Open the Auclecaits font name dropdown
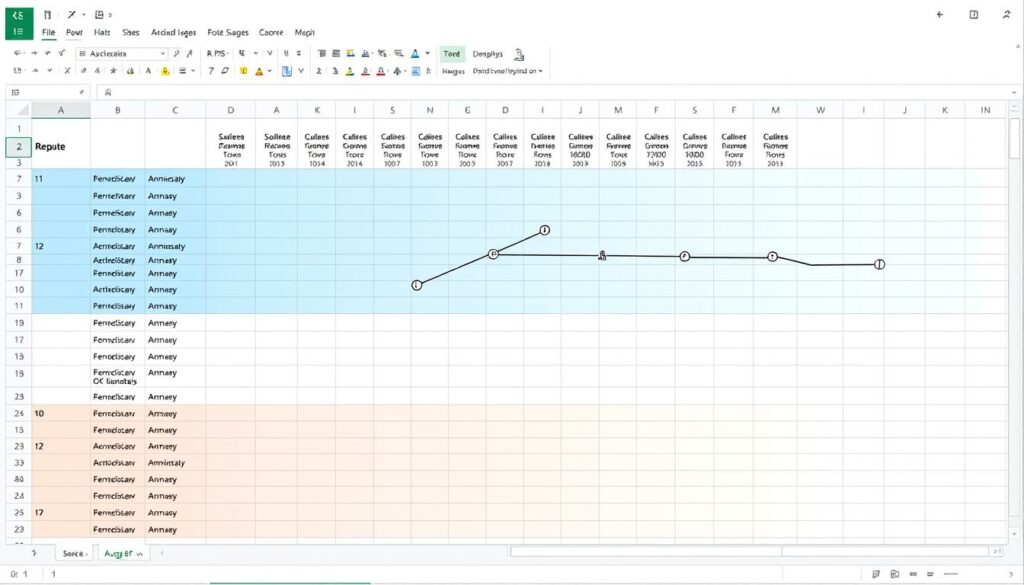This screenshot has height=585, width=1024. (122, 54)
